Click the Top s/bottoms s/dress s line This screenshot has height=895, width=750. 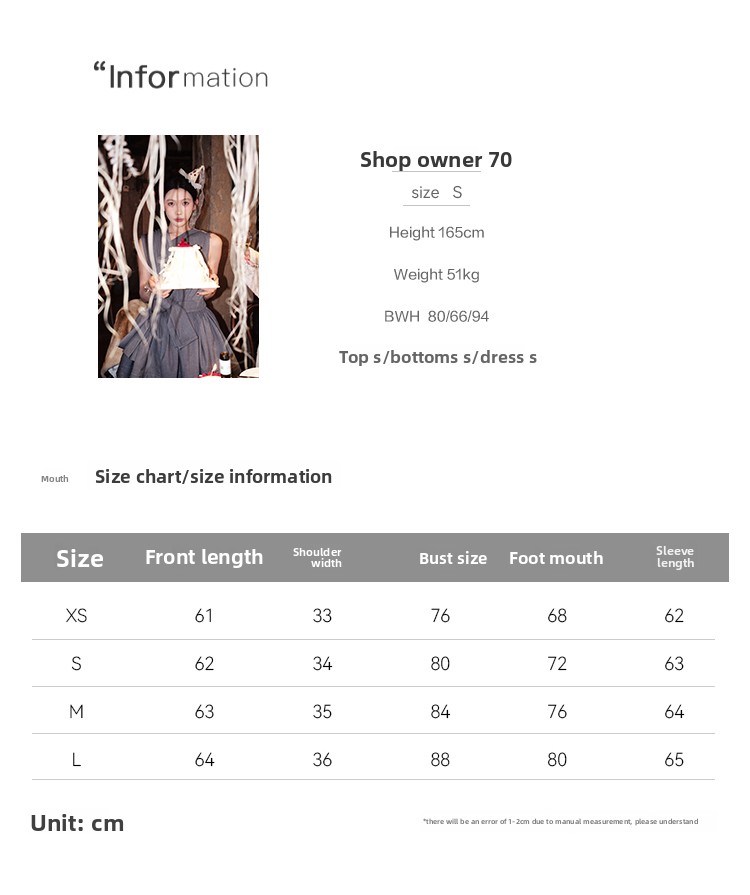[437, 358]
